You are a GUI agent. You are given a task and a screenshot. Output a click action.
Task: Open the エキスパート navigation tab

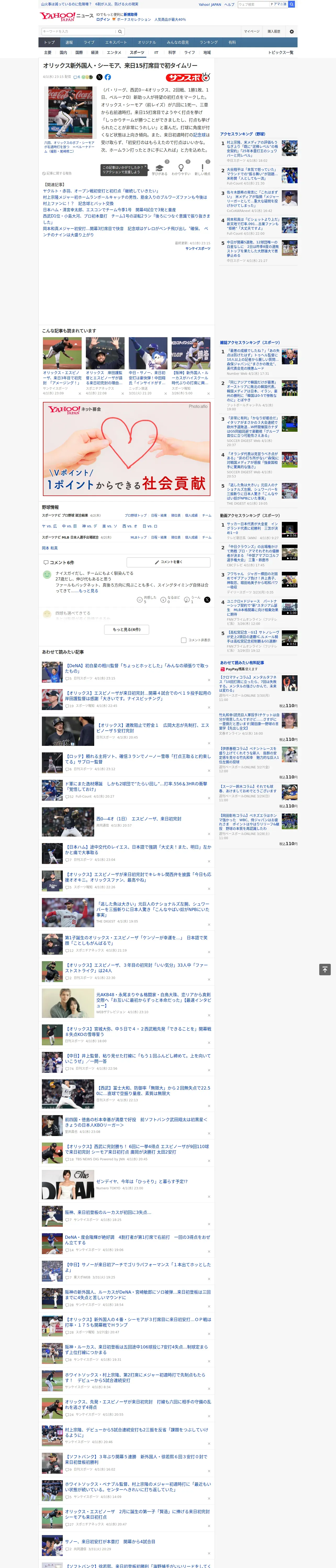pyautogui.click(x=116, y=43)
